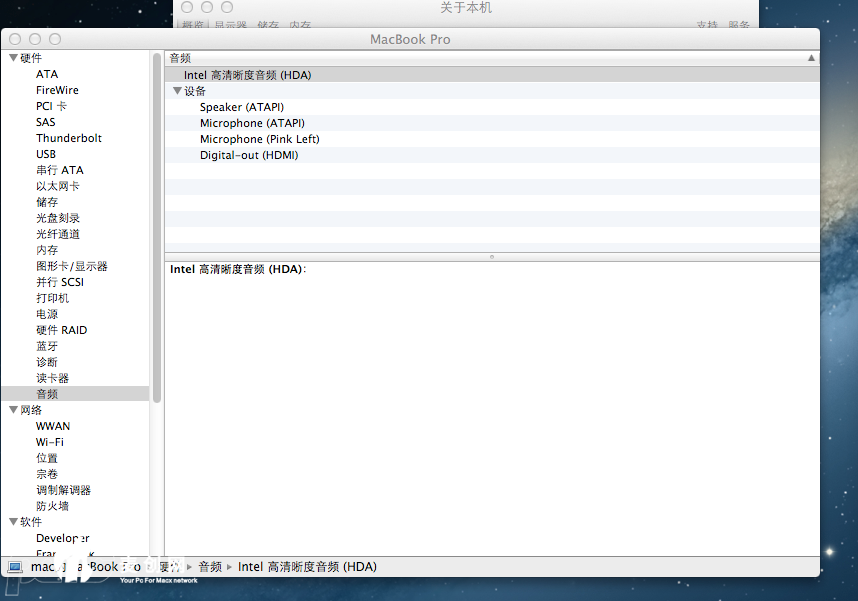Open the 蓝牙 Bluetooth category
This screenshot has height=601, width=858.
[x=47, y=346]
